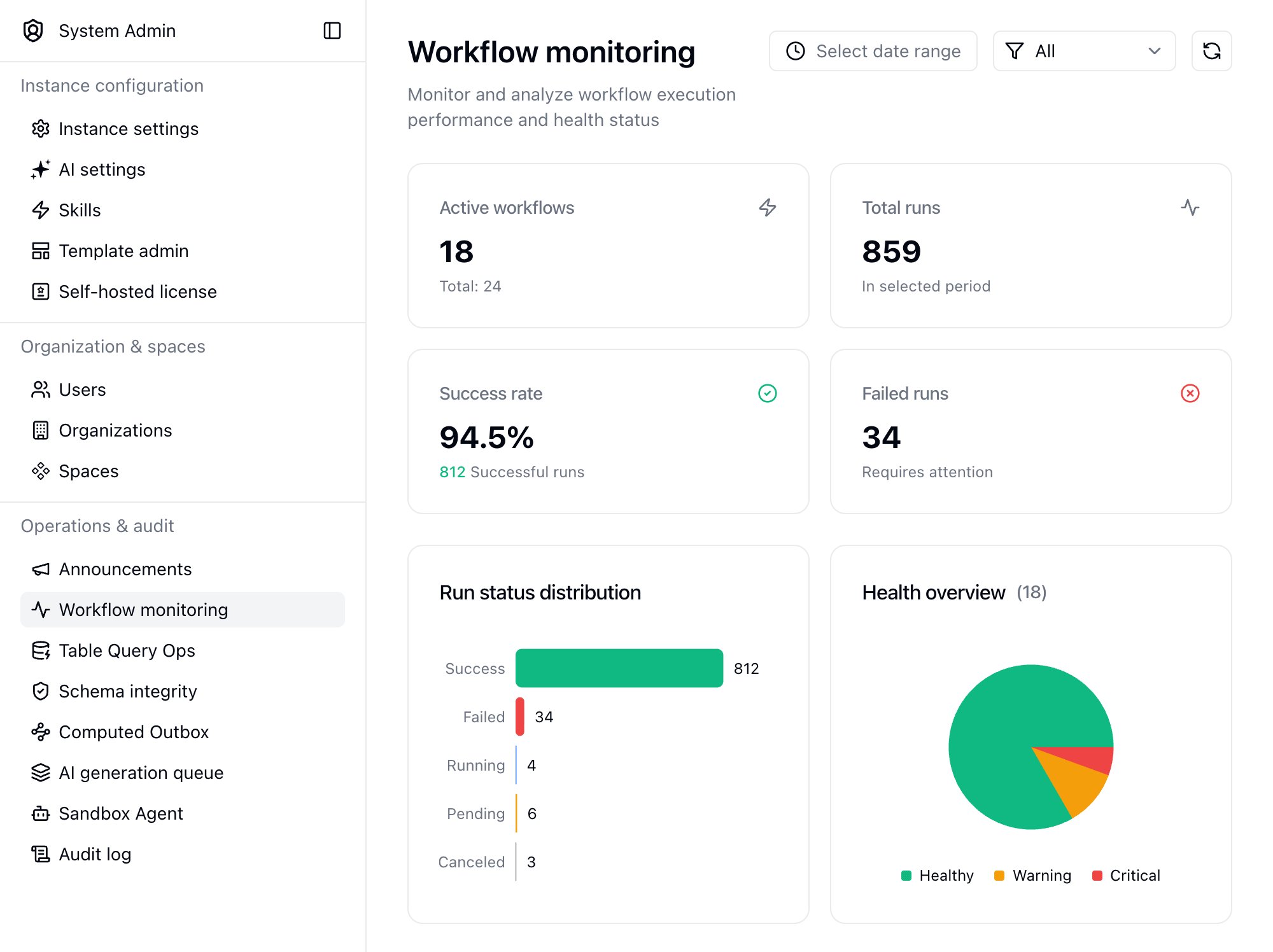Click the Table Query Ops database icon
This screenshot has width=1273, height=952.
[x=41, y=650]
